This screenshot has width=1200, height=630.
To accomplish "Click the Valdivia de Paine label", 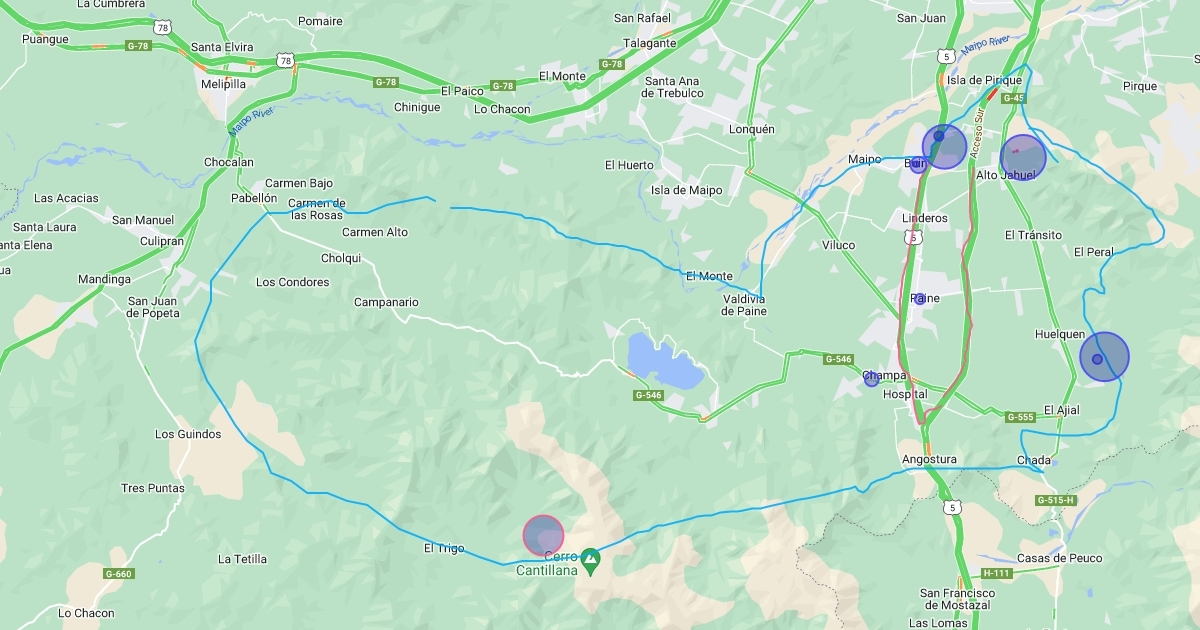I will tap(744, 305).
